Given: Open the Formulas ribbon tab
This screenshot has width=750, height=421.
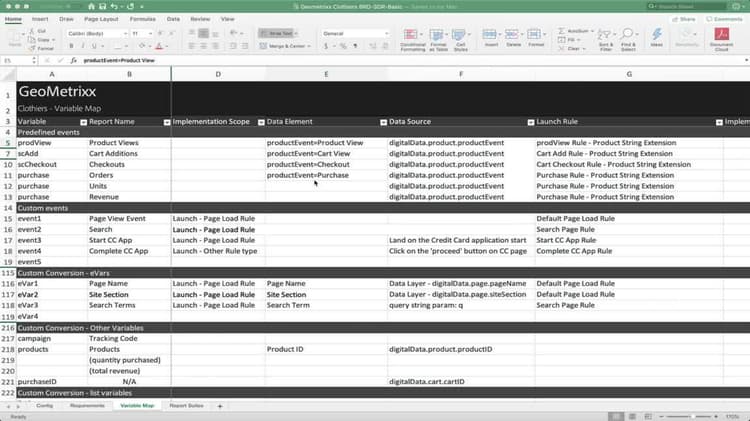Looking at the screenshot, I should pos(143,19).
